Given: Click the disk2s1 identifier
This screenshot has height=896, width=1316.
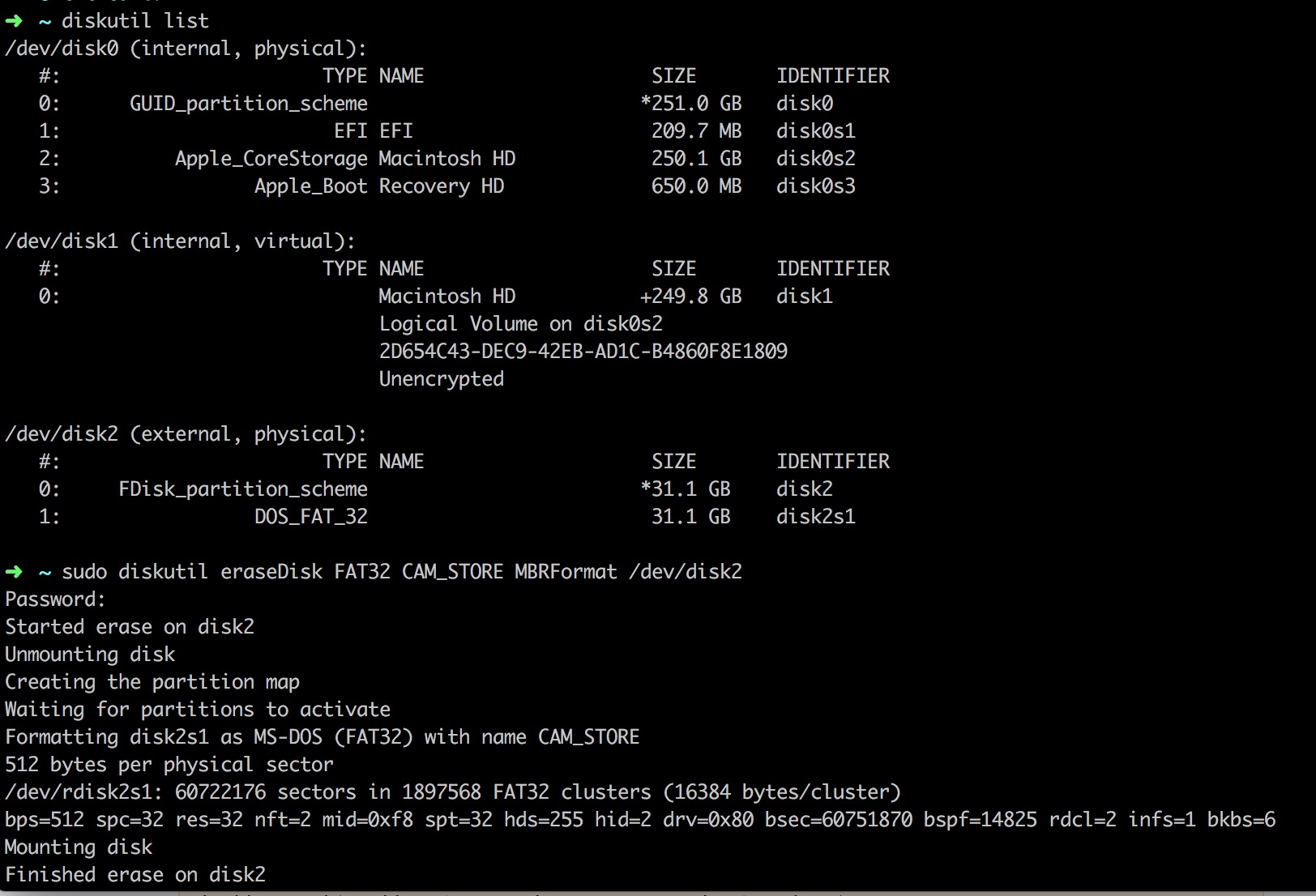Looking at the screenshot, I should click(x=816, y=517).
